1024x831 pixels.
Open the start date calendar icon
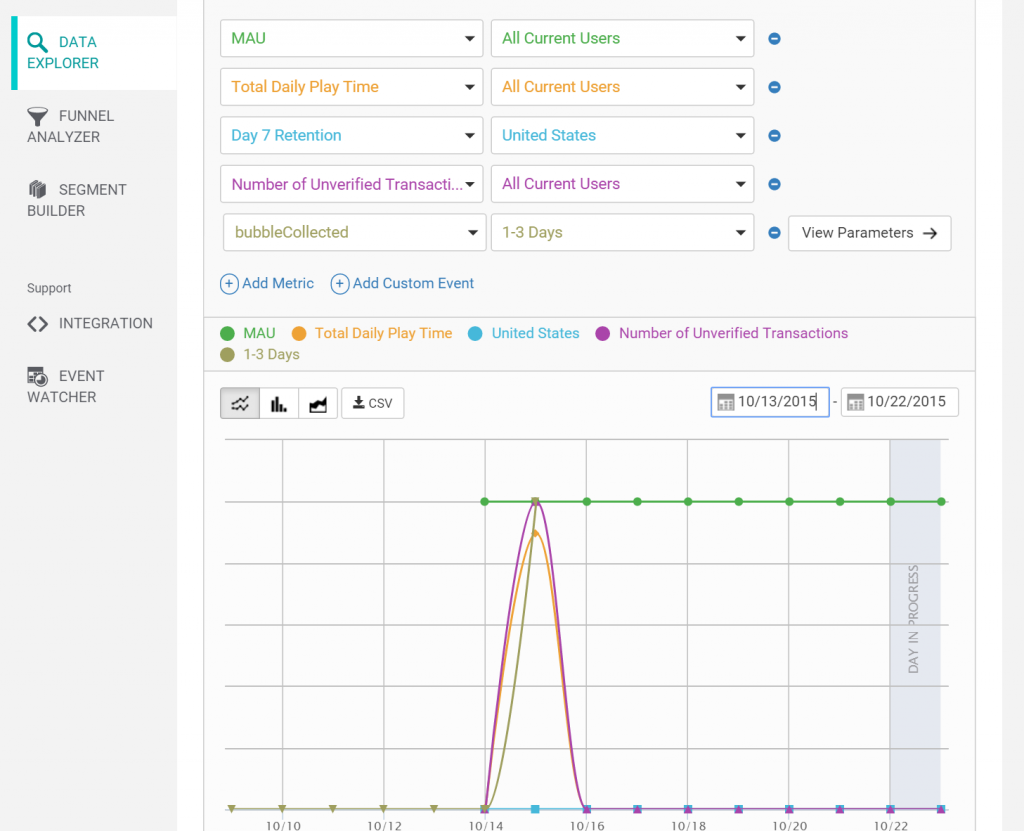(x=726, y=402)
